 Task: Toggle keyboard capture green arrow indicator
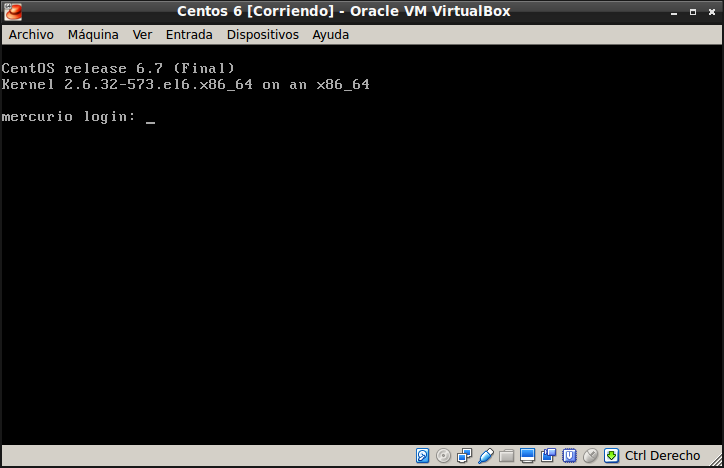pyautogui.click(x=612, y=456)
